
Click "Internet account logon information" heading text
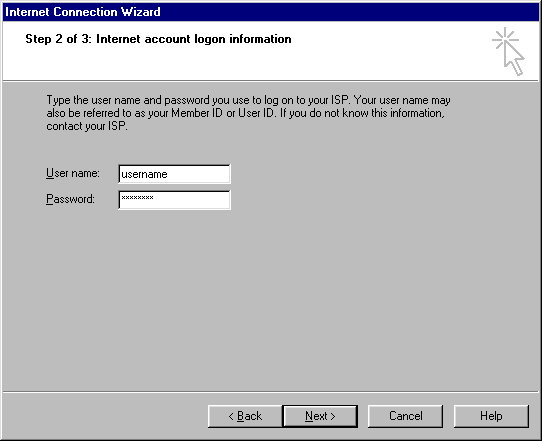click(194, 39)
